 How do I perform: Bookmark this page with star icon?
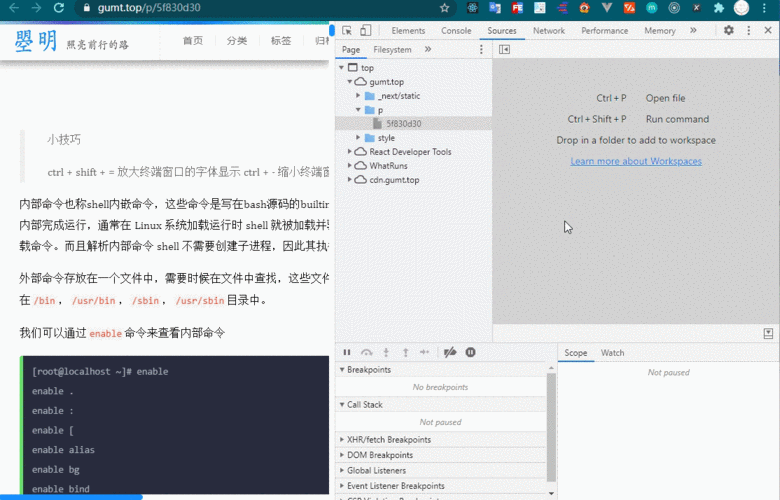tap(445, 8)
